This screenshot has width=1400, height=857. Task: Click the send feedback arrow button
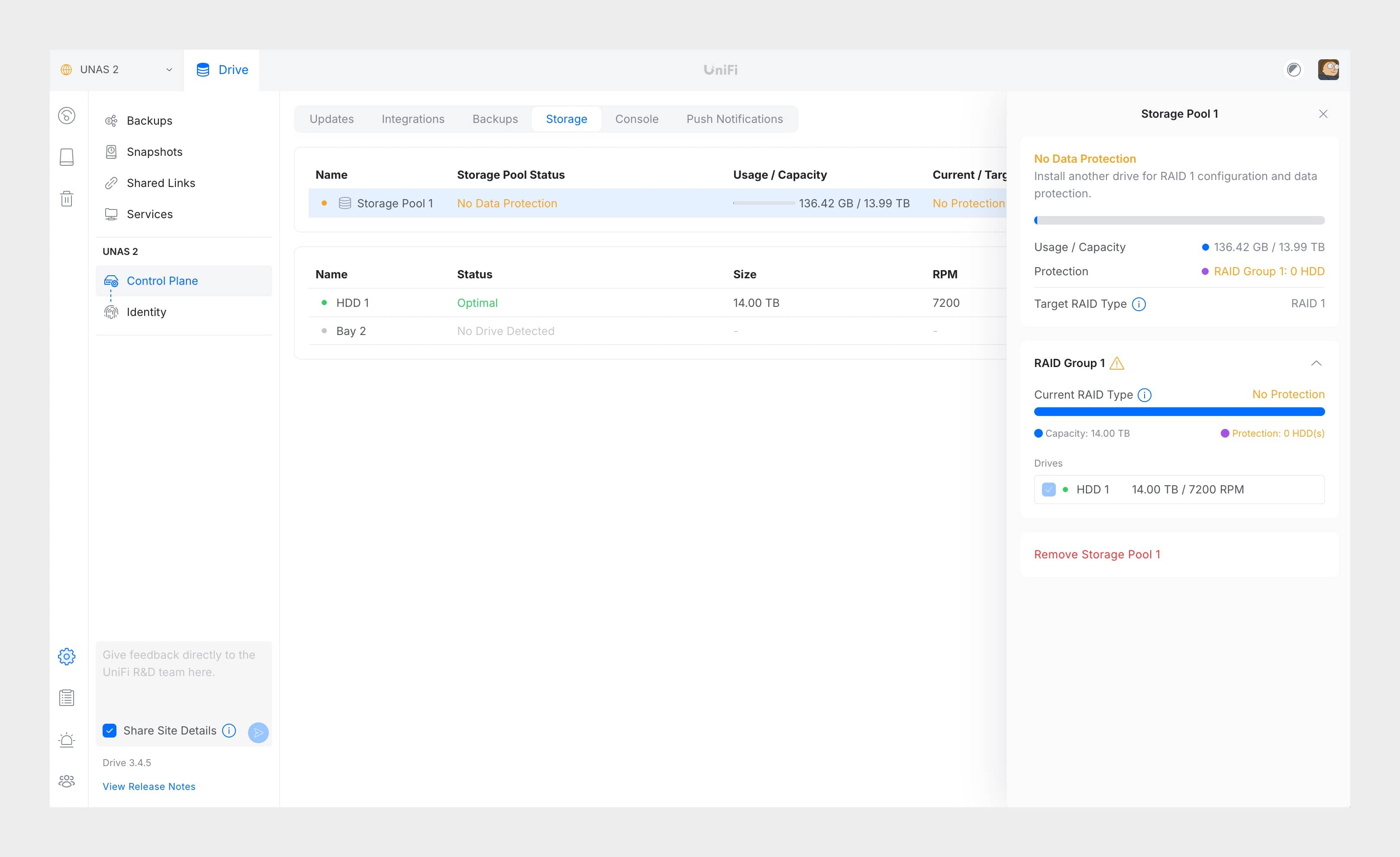pos(258,732)
